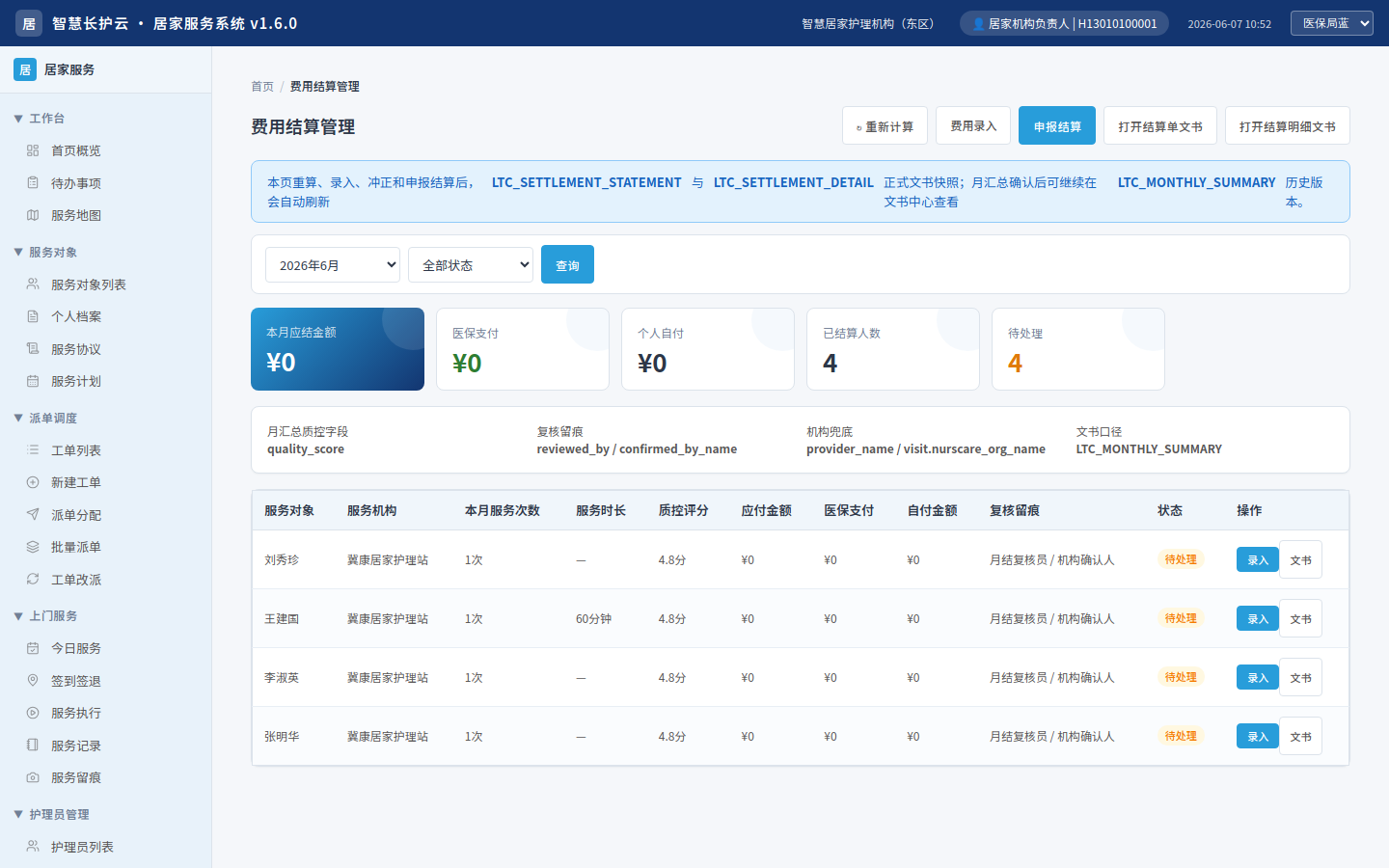
Task: Click 文书 button in 李淑英 row
Action: 1300,677
